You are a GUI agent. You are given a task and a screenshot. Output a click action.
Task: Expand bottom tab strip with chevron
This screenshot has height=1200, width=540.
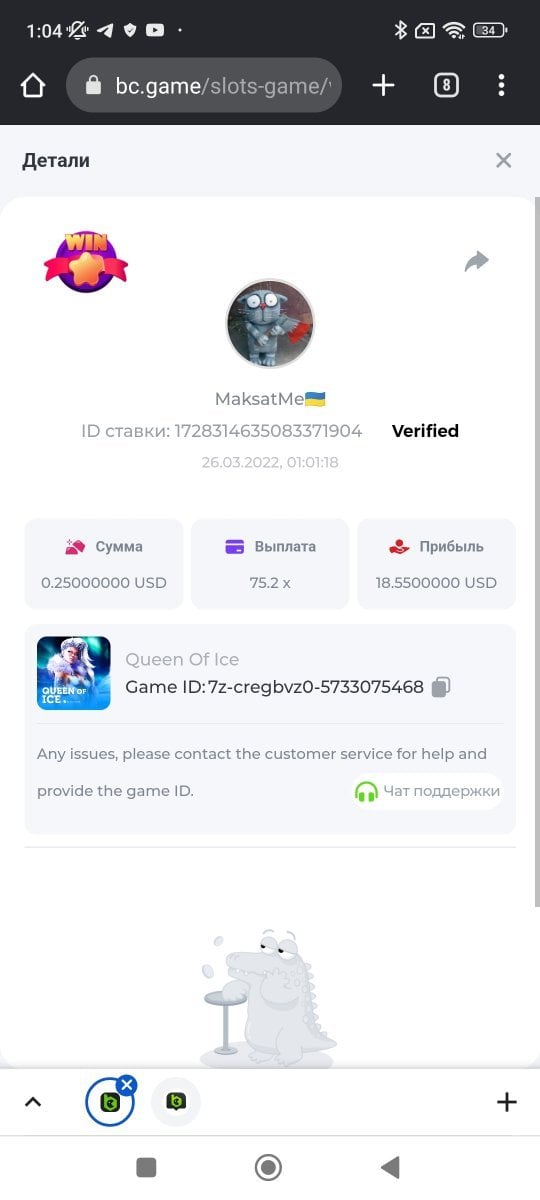point(33,1102)
